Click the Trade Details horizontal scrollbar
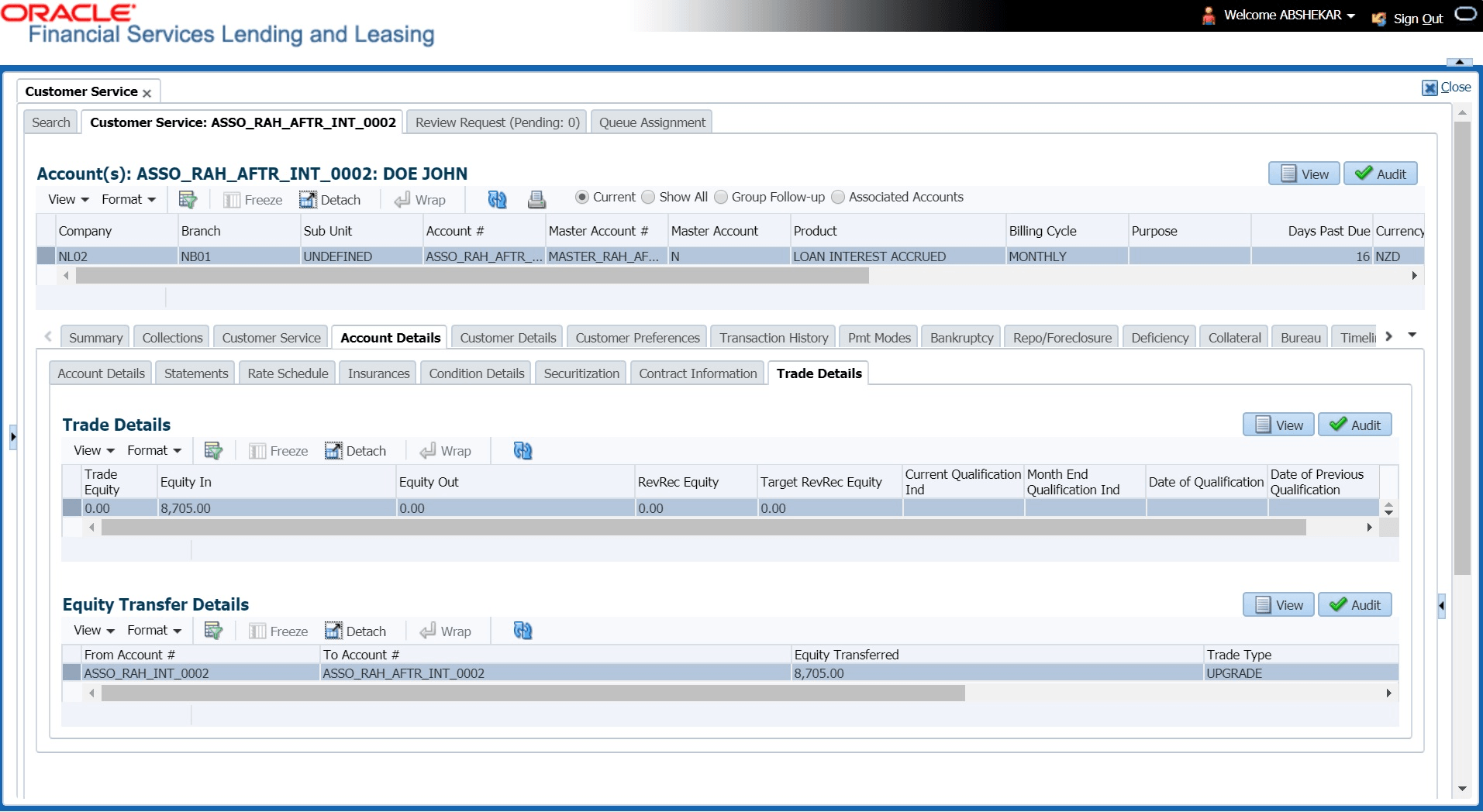 (703, 528)
